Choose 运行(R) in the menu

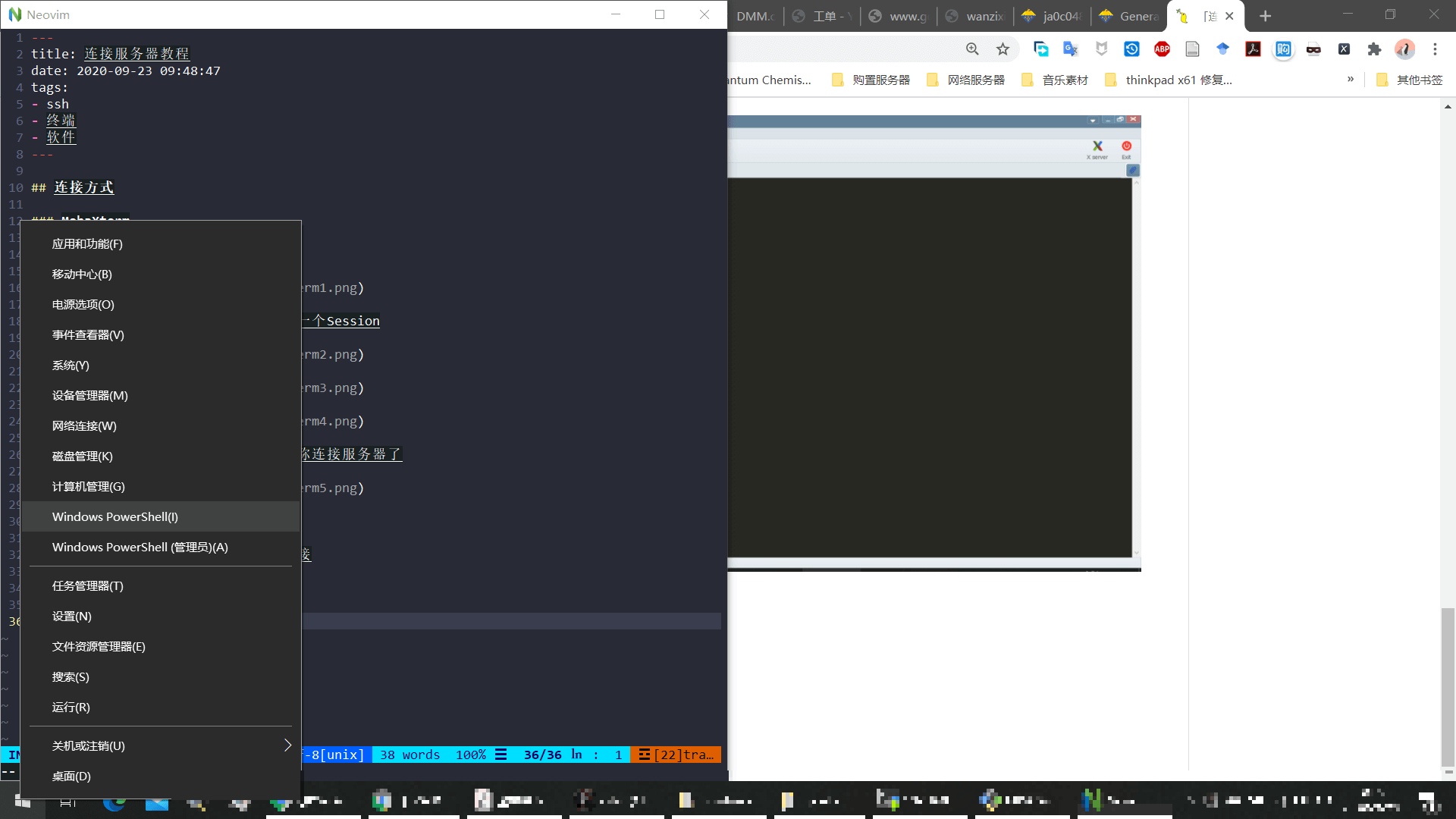(x=162, y=707)
